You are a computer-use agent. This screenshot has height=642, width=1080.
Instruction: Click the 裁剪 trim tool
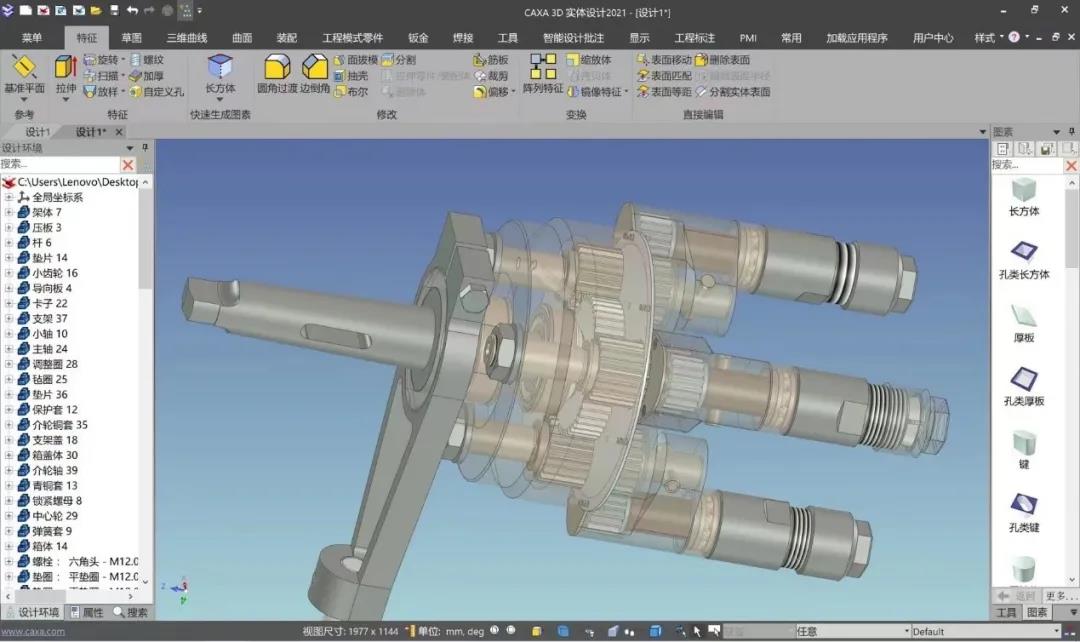pyautogui.click(x=491, y=76)
